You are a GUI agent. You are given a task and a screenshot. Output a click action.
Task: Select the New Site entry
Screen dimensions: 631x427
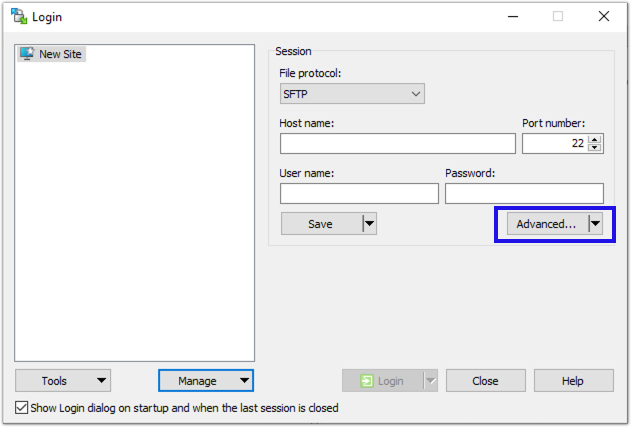pos(52,54)
